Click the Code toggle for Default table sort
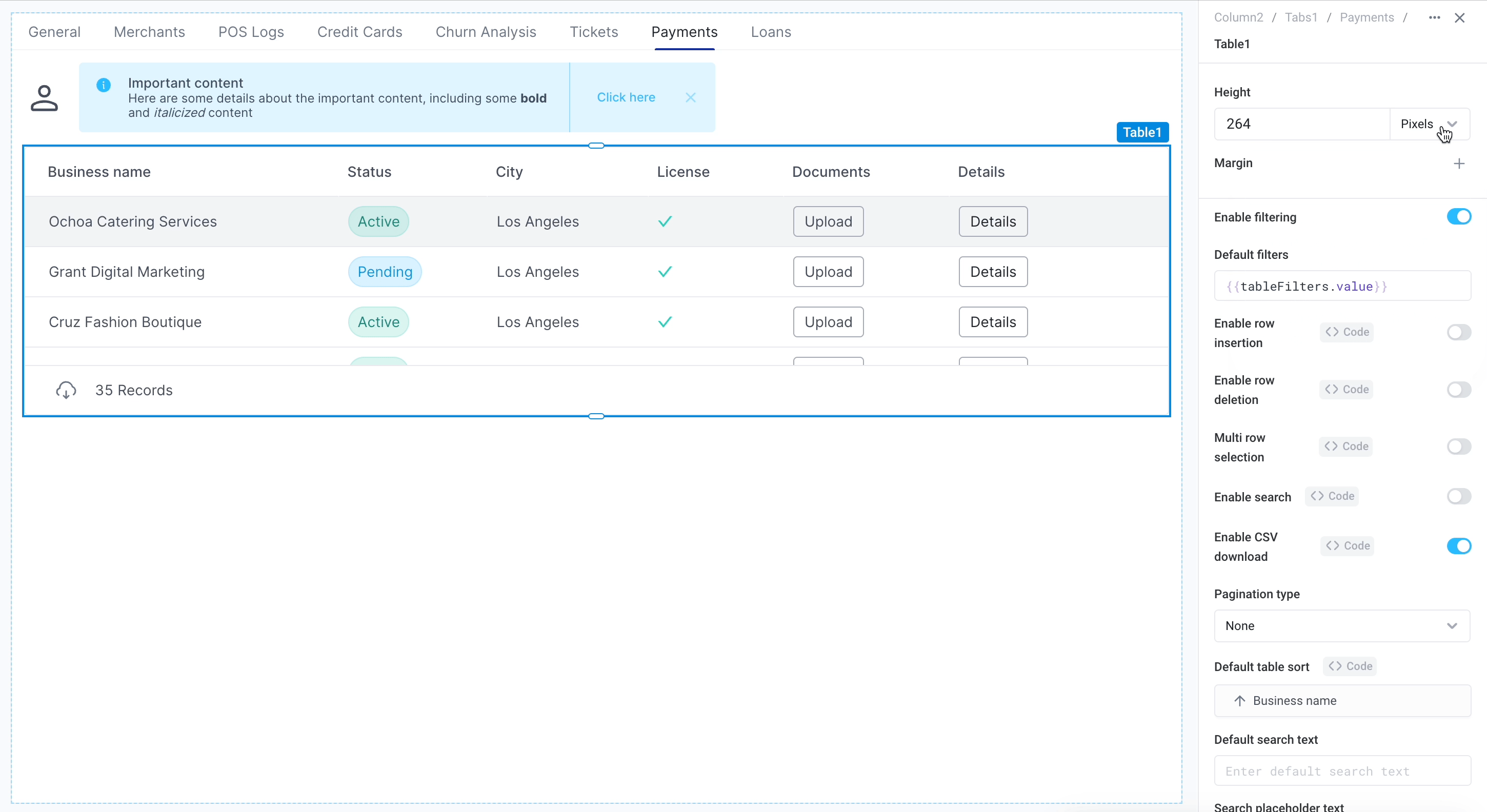Viewport: 1487px width, 812px height. point(1350,666)
